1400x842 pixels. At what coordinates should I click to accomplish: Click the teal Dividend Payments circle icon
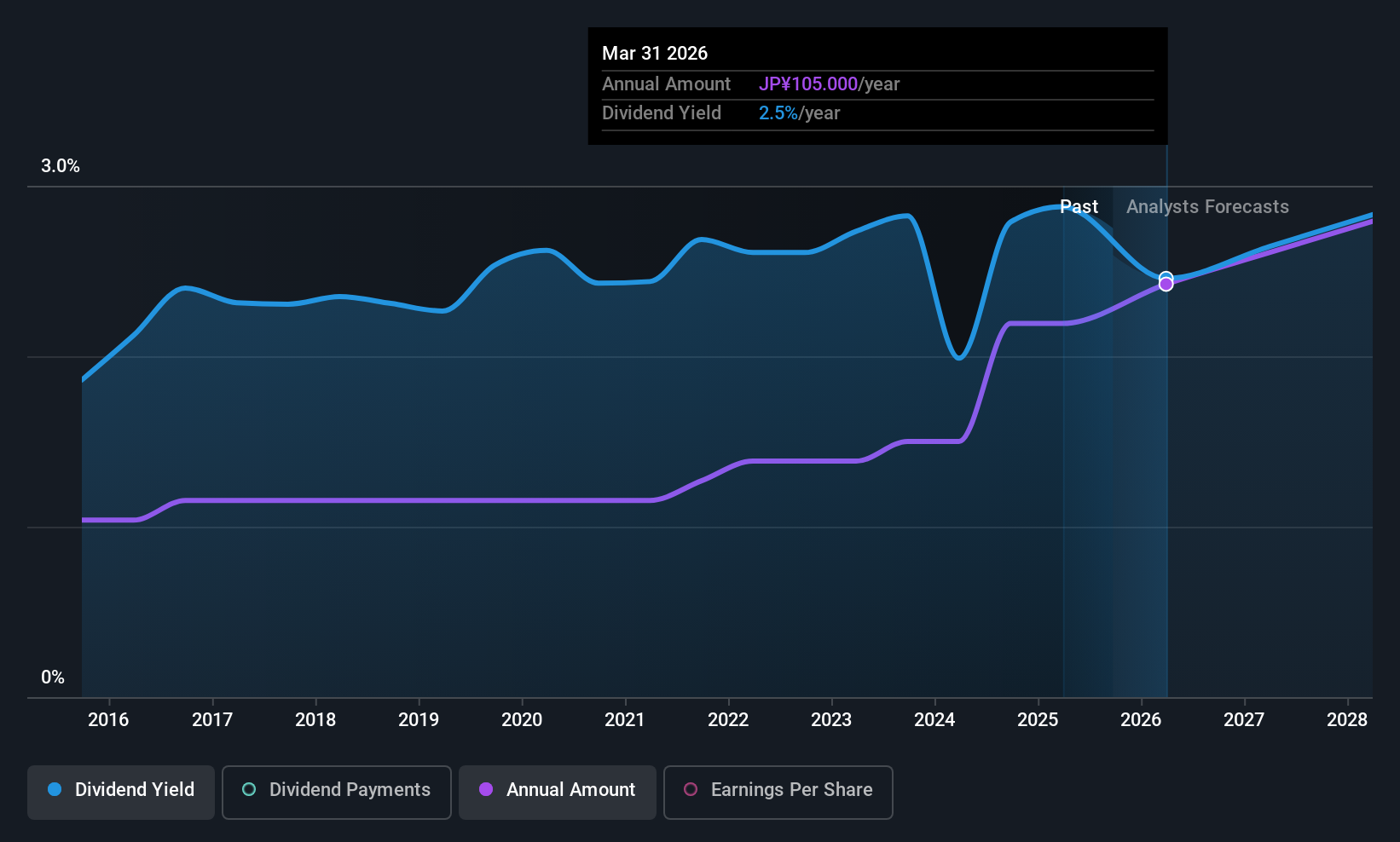tap(248, 790)
